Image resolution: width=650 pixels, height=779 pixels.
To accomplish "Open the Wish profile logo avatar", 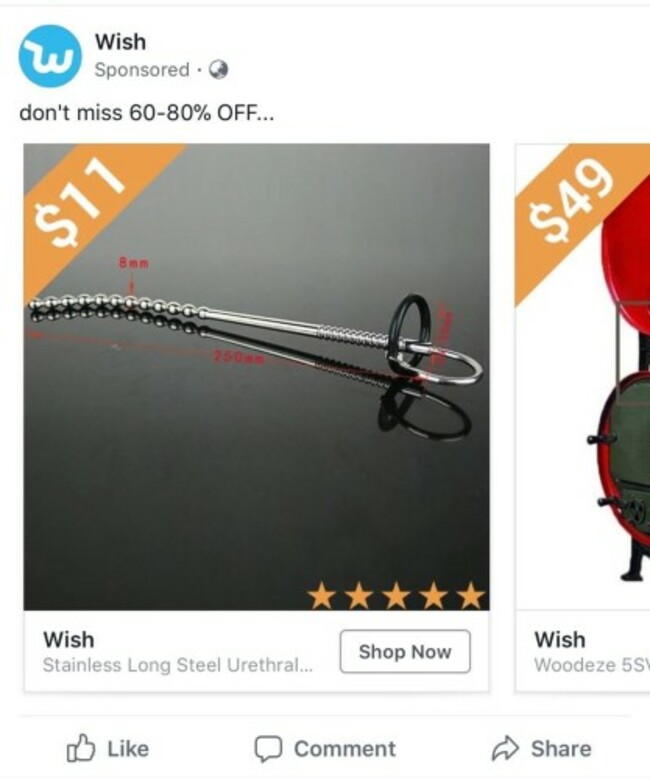I will point(50,56).
